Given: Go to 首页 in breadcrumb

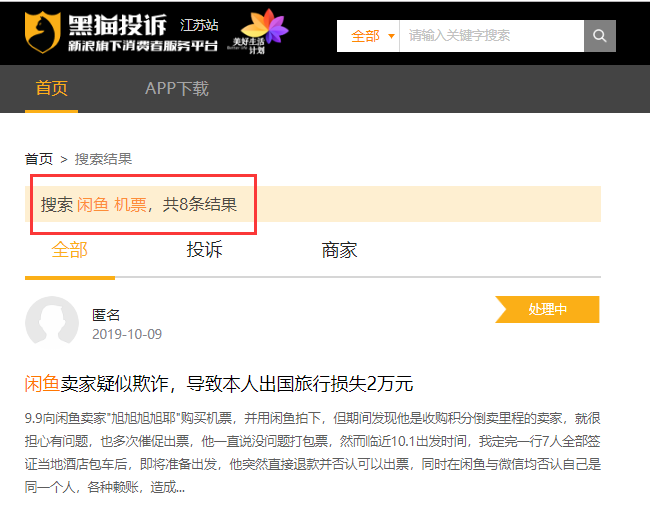Looking at the screenshot, I should tap(39, 159).
